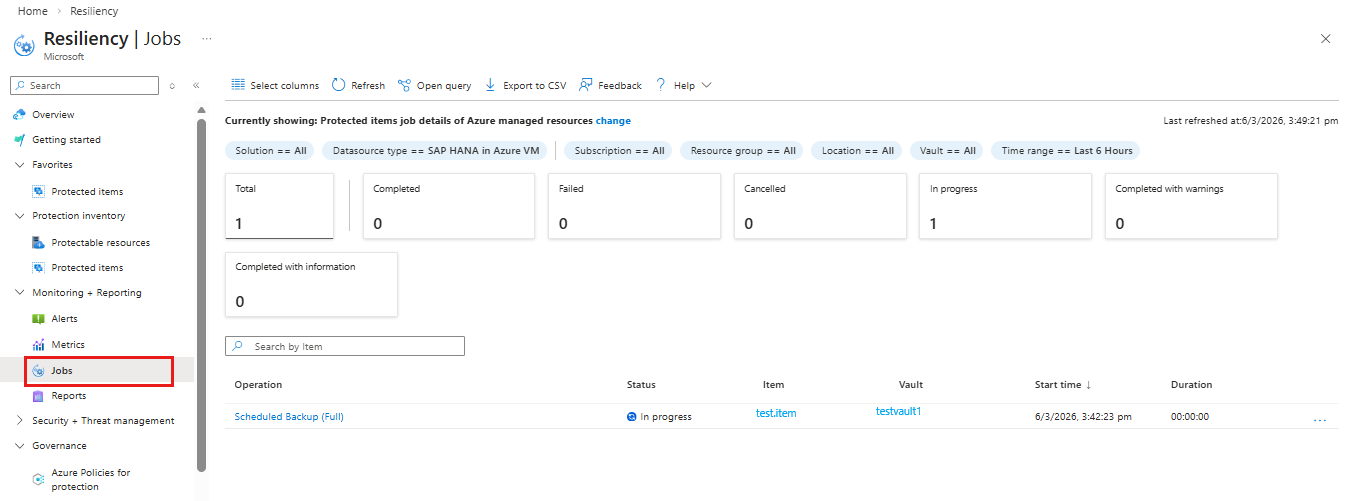Open the ellipsis next to Resiliency Jobs title
The image size is (1350, 501).
tap(207, 38)
